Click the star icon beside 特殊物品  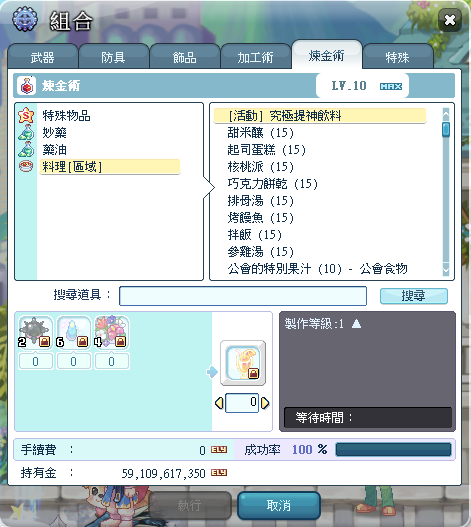tap(26, 116)
